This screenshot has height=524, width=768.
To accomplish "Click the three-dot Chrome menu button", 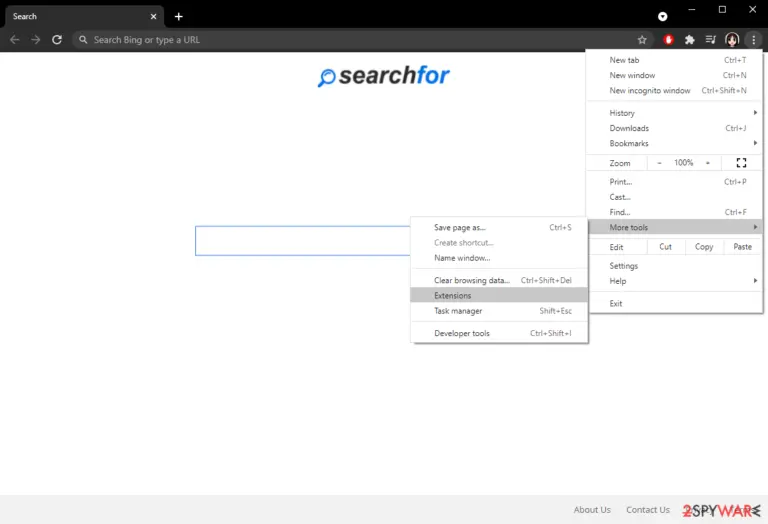I will pyautogui.click(x=753, y=40).
